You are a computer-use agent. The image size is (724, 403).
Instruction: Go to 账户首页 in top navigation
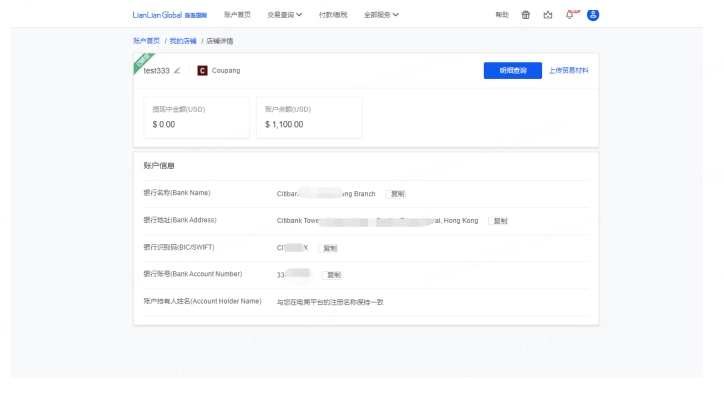click(x=237, y=15)
